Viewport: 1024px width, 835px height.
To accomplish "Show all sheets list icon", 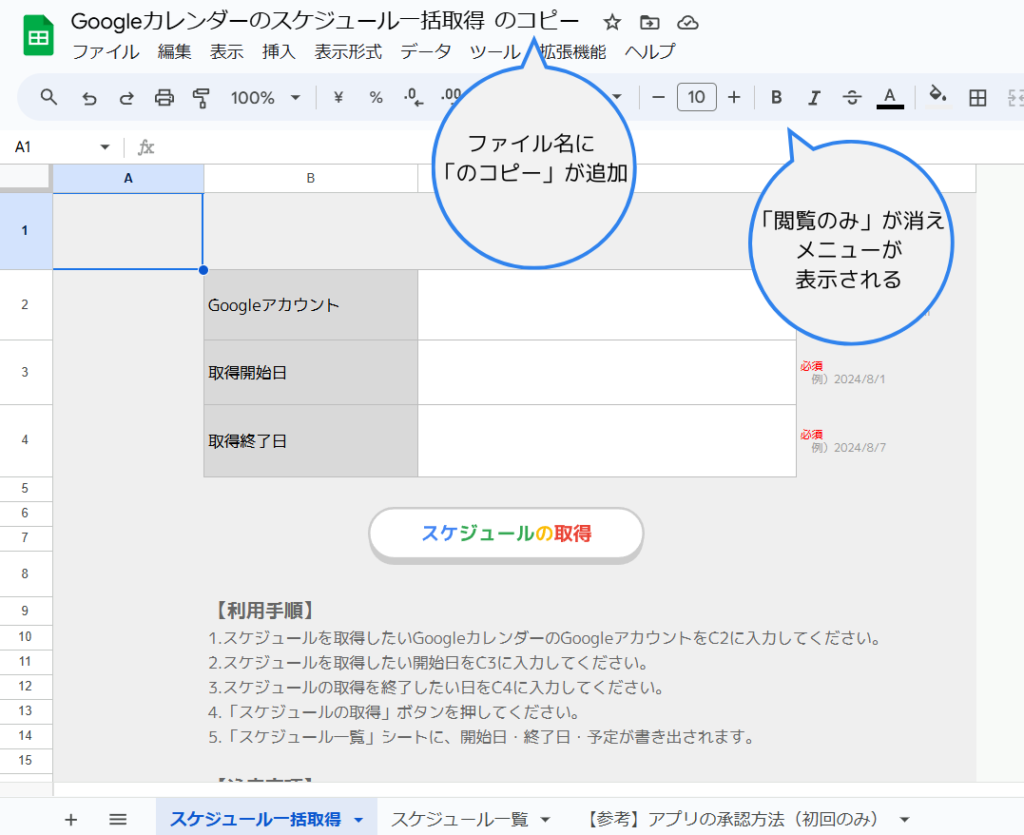I will 118,819.
